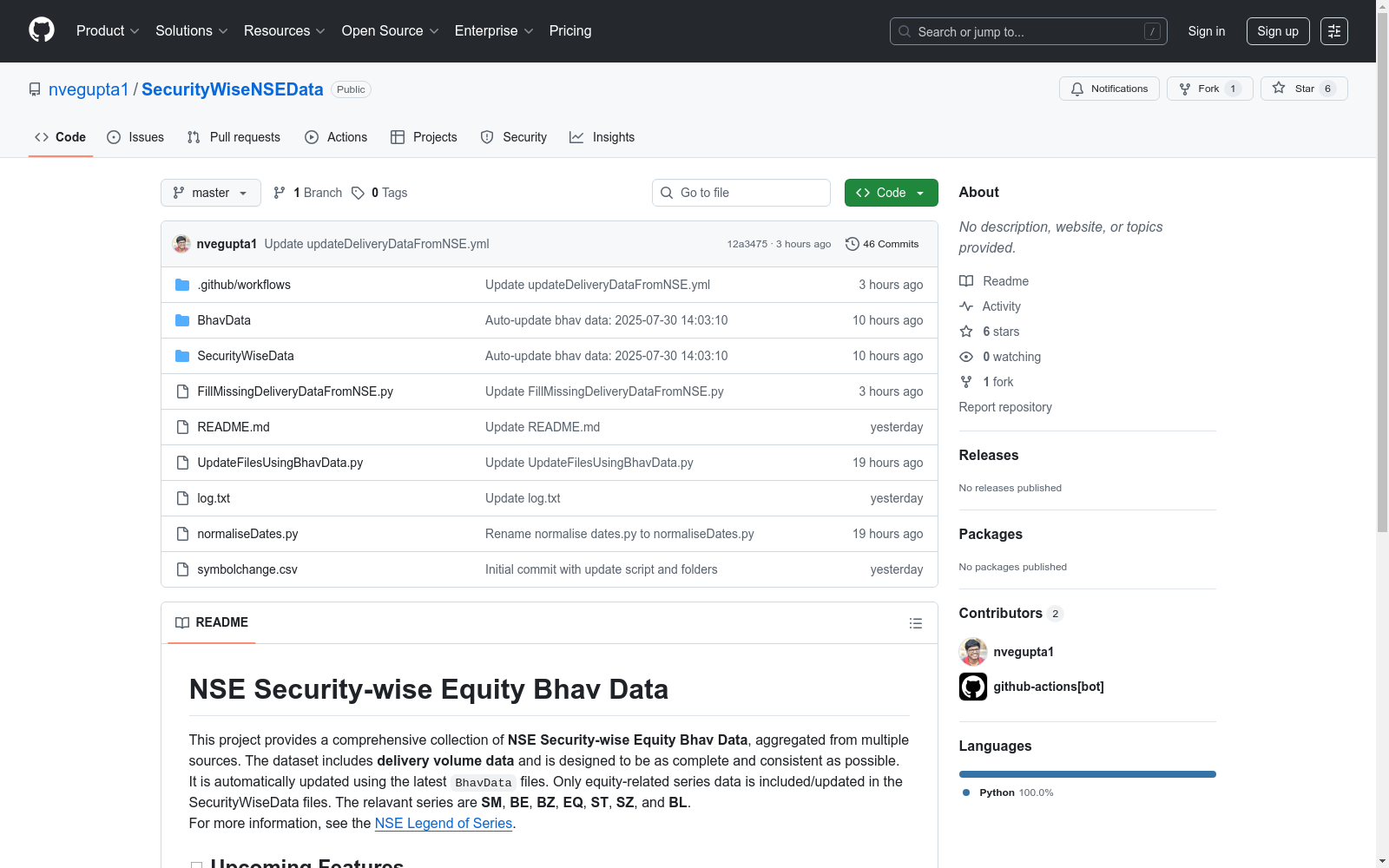The height and width of the screenshot is (868, 1389).
Task: Click file icon beside README.md
Action: (x=182, y=427)
